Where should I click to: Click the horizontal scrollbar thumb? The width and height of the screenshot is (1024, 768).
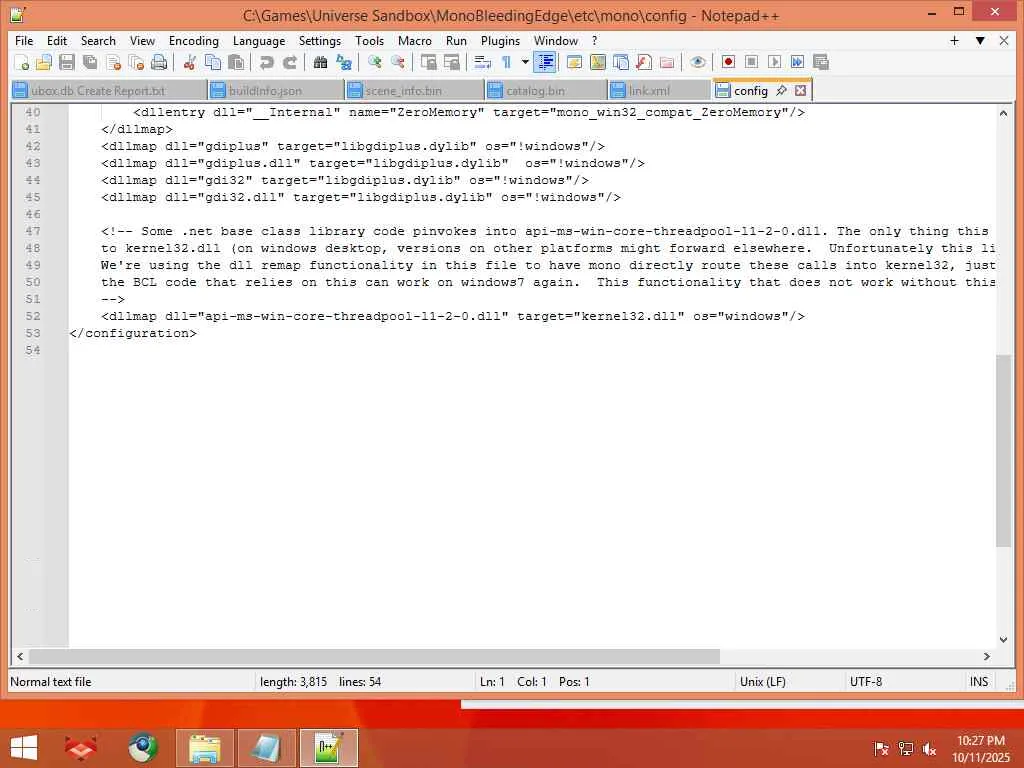click(374, 656)
